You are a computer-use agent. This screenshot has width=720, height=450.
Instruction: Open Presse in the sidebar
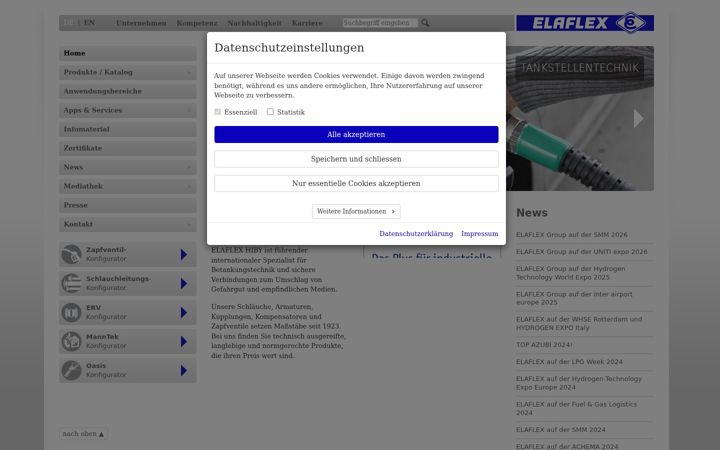[x=128, y=205]
